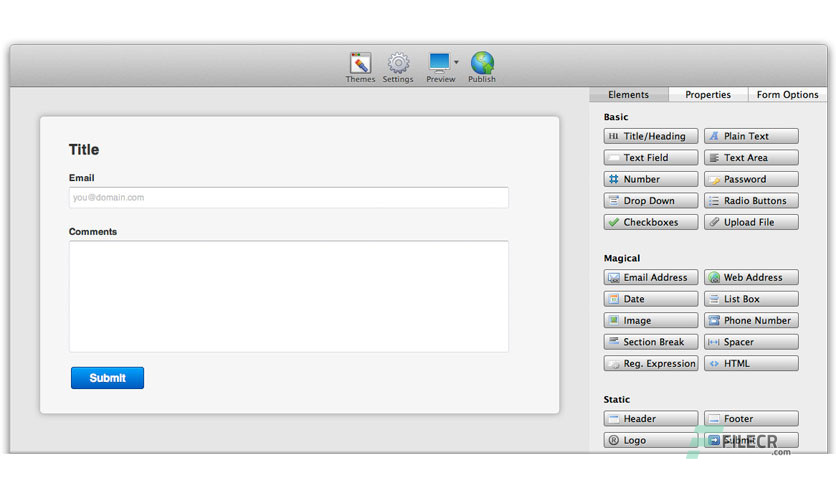Add a Logo static element
This screenshot has height=484, width=836.
[x=650, y=440]
